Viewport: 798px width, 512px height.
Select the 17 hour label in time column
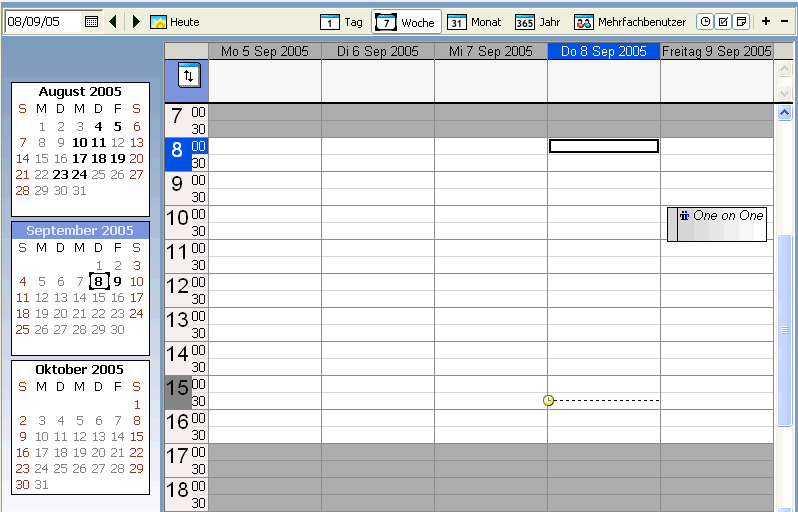[178, 456]
